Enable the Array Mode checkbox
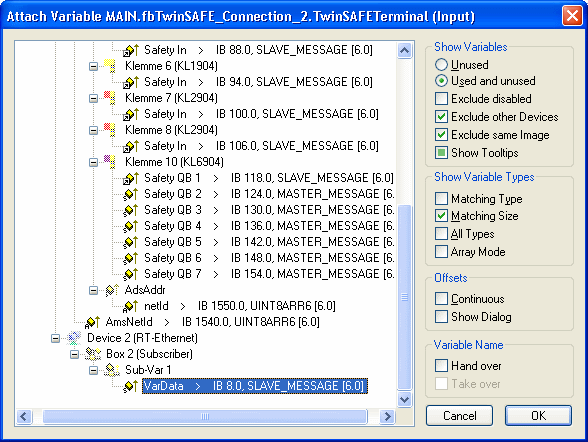This screenshot has height=442, width=588. click(441, 252)
